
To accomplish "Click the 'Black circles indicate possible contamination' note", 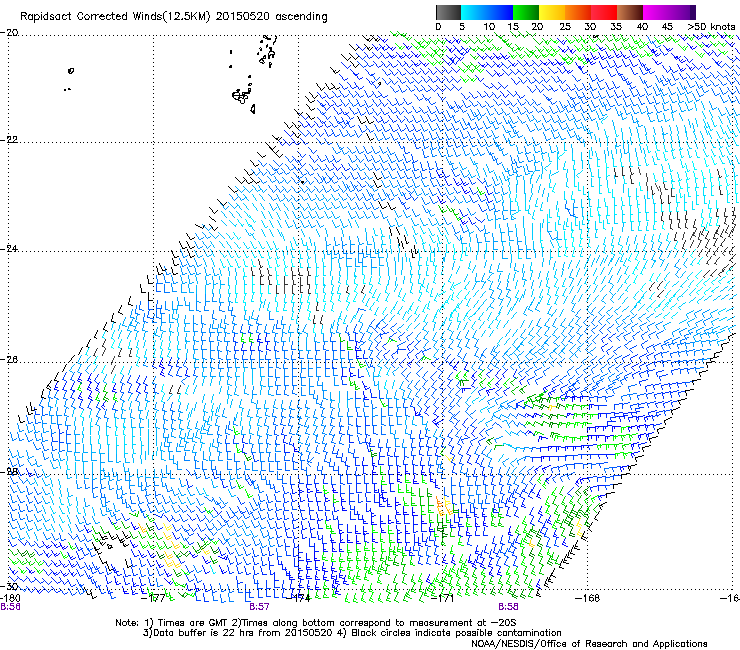I will (x=456, y=633).
